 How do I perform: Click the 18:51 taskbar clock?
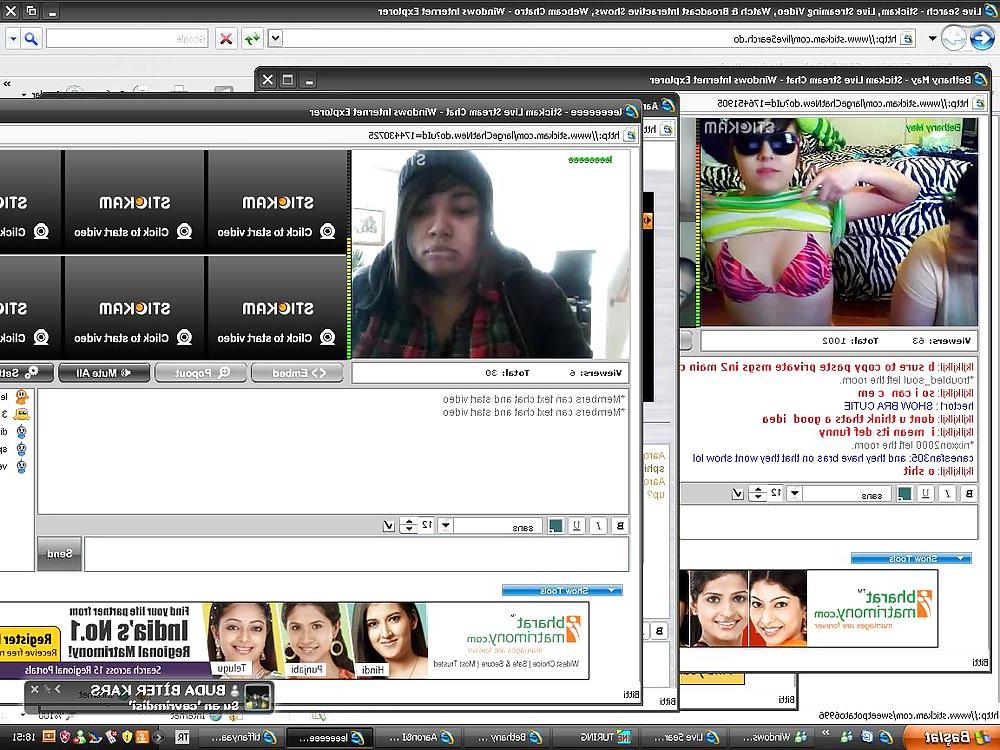click(23, 737)
